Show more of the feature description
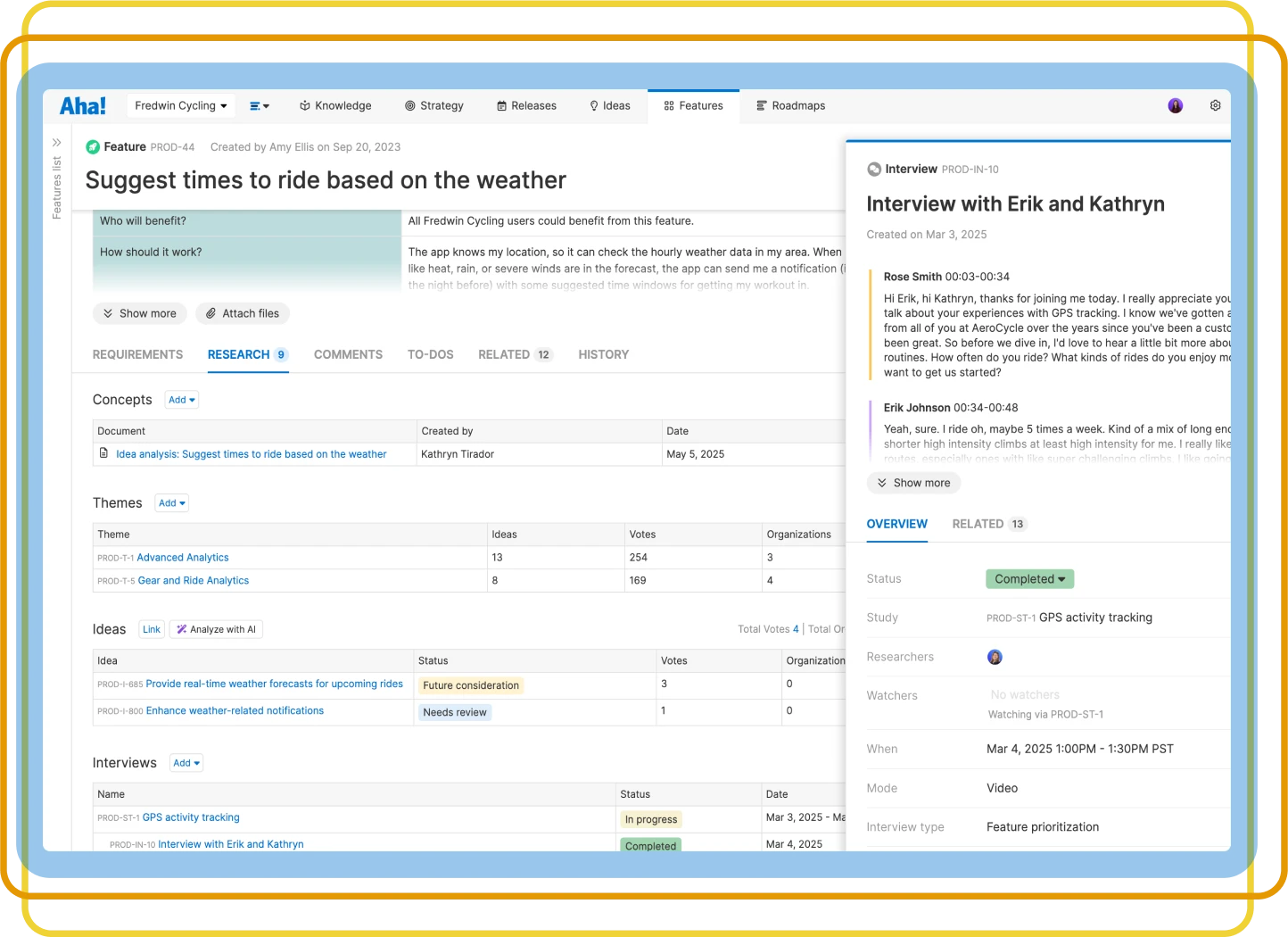The width and height of the screenshot is (1288, 937). [x=139, y=313]
